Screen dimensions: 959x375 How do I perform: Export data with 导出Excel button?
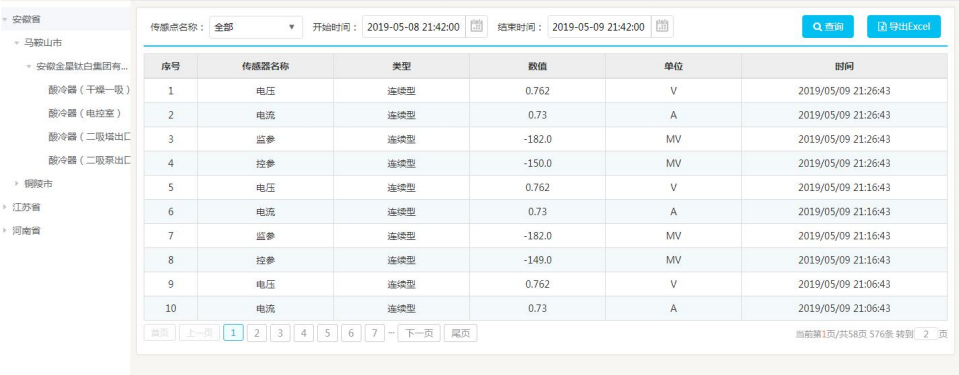(x=903, y=26)
